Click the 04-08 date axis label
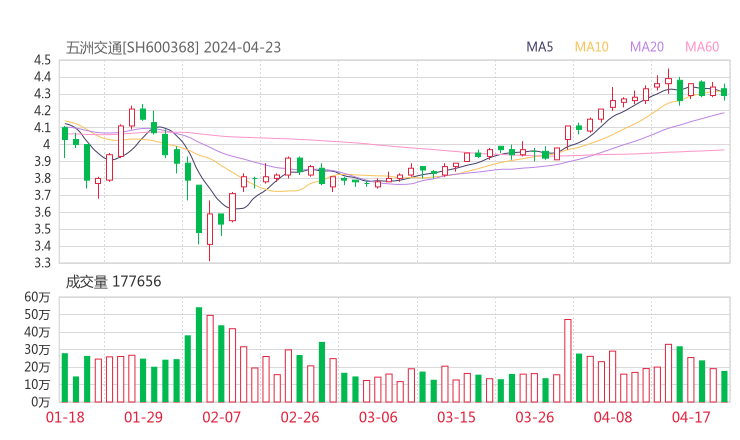 pyautogui.click(x=613, y=417)
